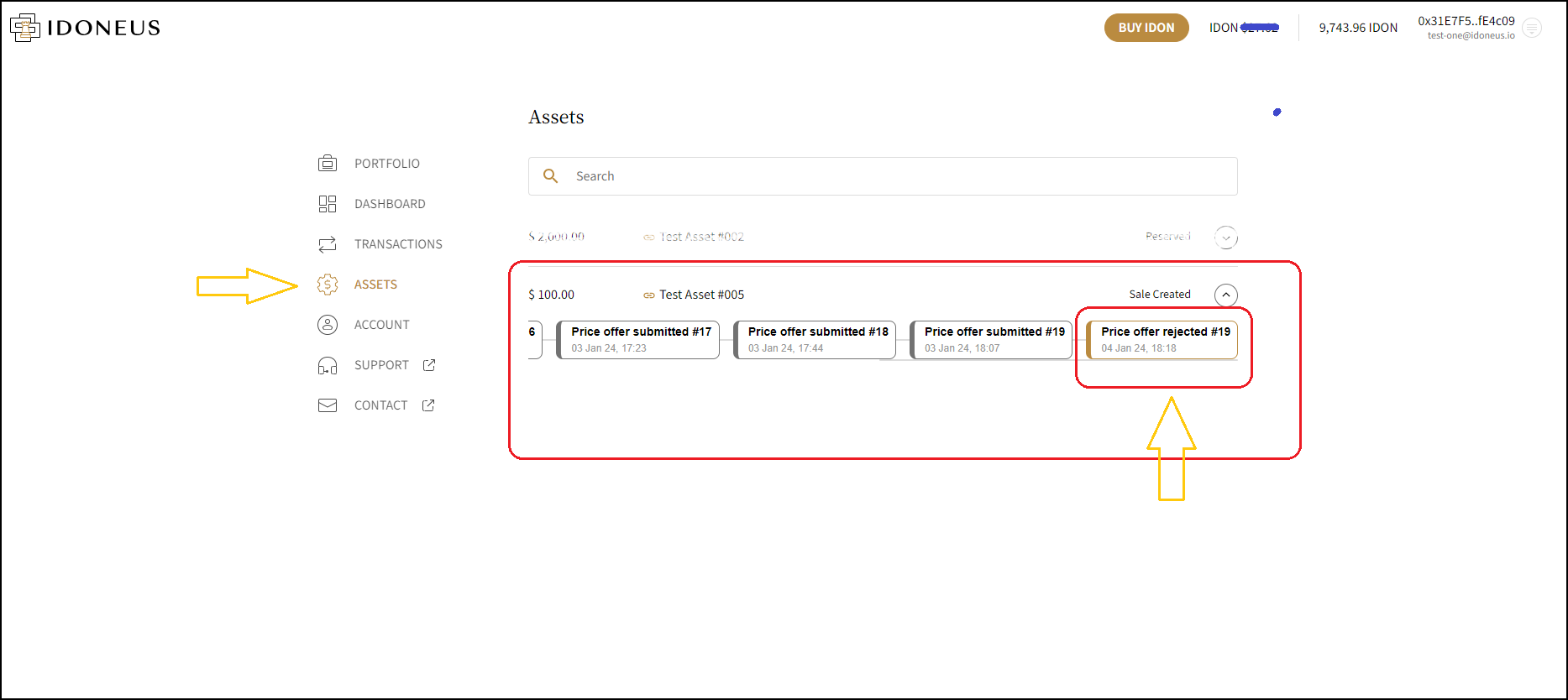
Task: Open the user menu icon at top right
Action: pyautogui.click(x=1532, y=29)
